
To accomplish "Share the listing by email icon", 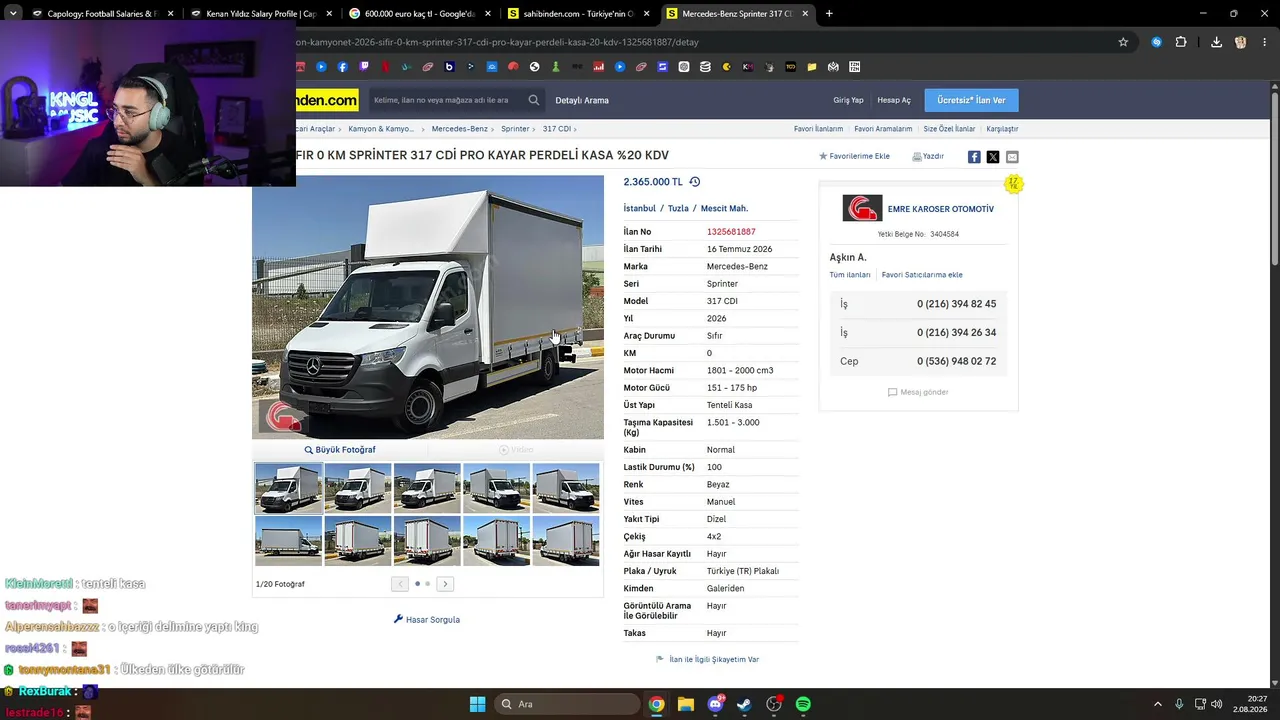I will 1012,157.
